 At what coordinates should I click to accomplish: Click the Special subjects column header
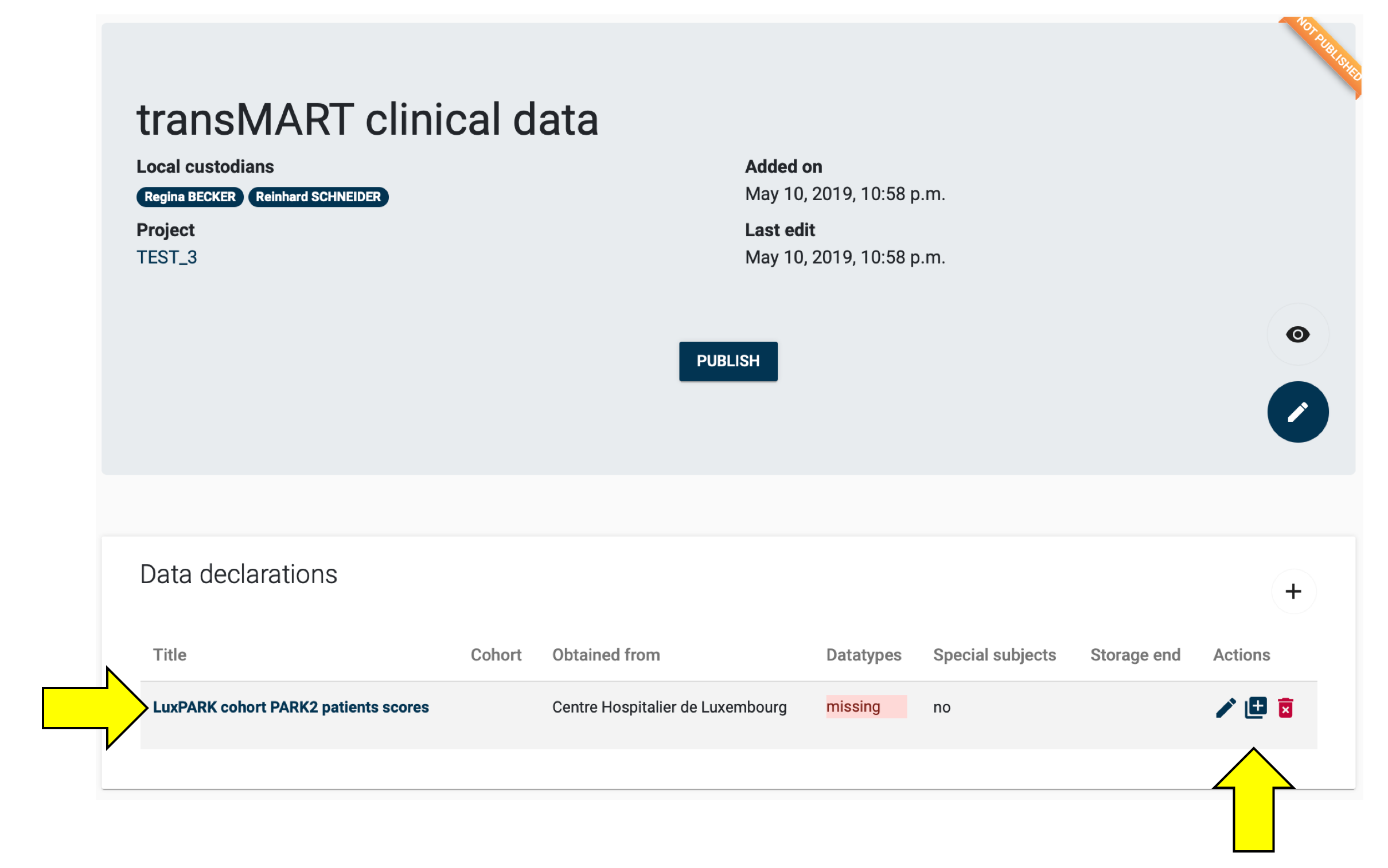pyautogui.click(x=994, y=655)
